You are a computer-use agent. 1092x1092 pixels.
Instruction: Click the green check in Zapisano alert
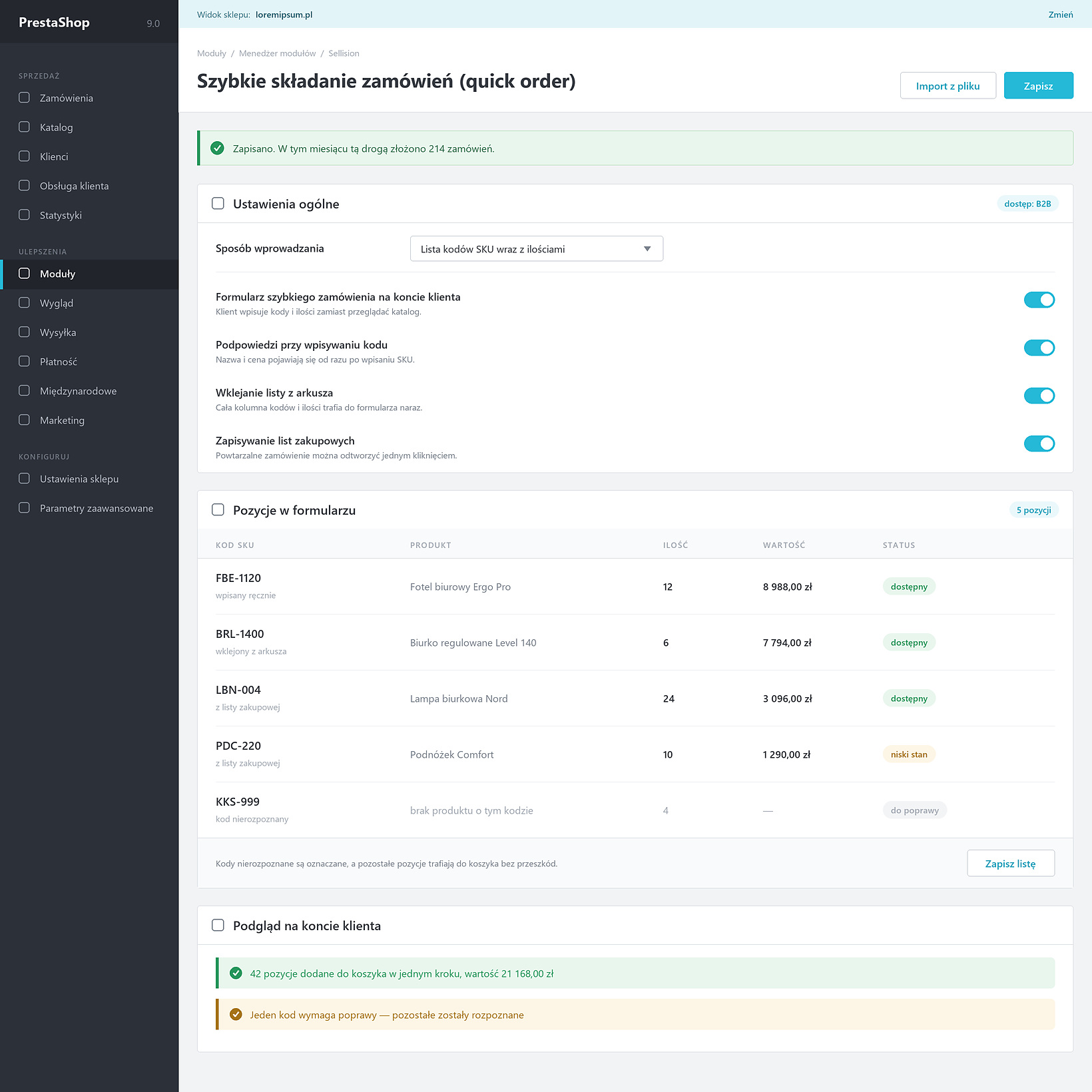point(217,148)
